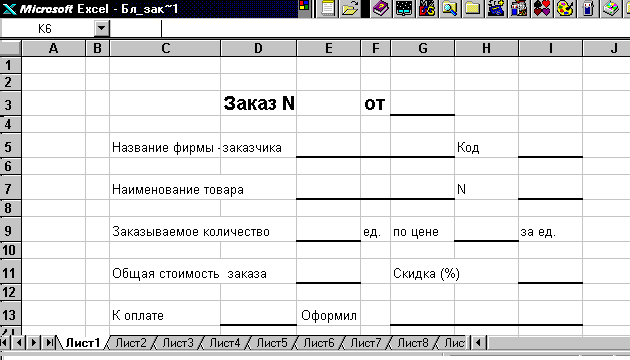Select the underlined quantity cell before "ед."
Viewport: 630px width, 360px height.
click(x=329, y=229)
